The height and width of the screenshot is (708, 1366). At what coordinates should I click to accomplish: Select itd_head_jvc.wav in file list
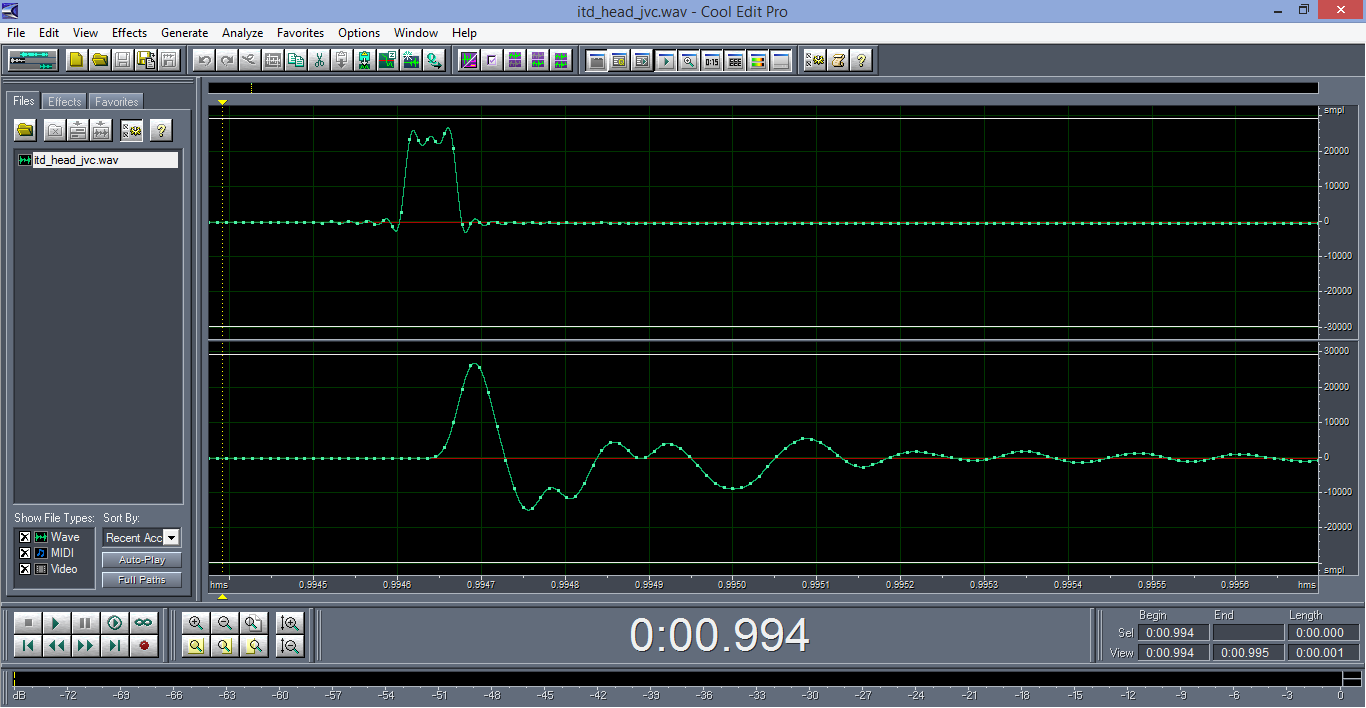pos(98,160)
